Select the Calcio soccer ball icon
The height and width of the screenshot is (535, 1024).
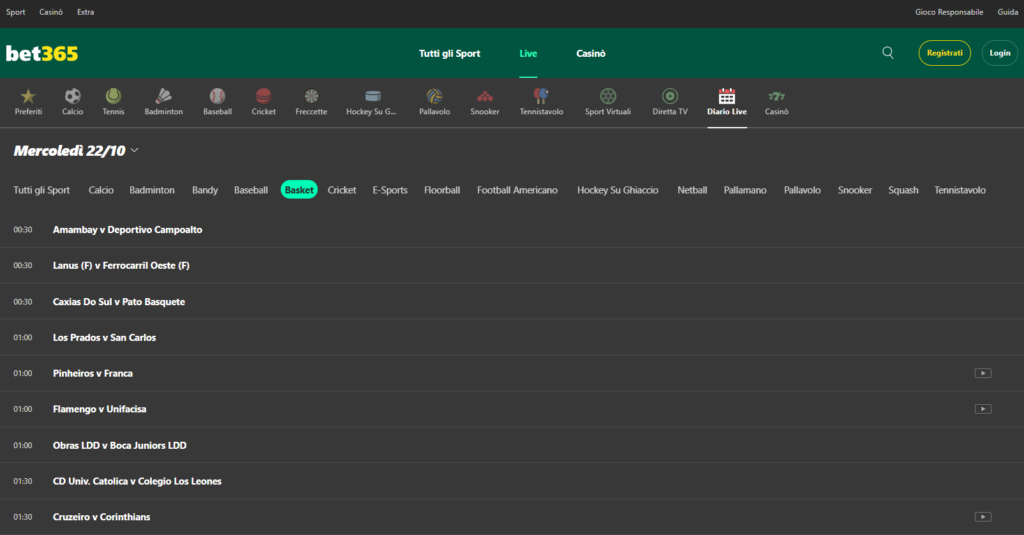[x=72, y=96]
